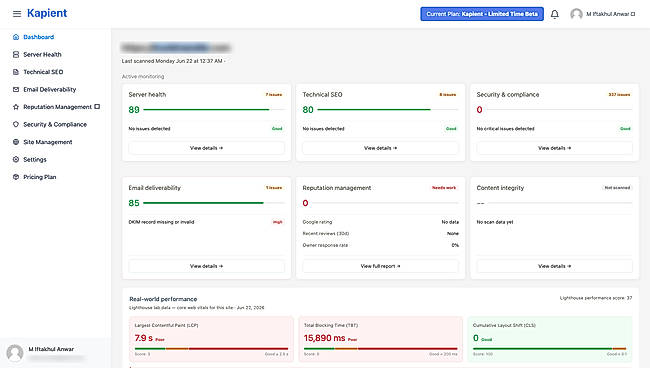The height and width of the screenshot is (368, 650).
Task: View details on Security & compliance card
Action: tap(555, 148)
